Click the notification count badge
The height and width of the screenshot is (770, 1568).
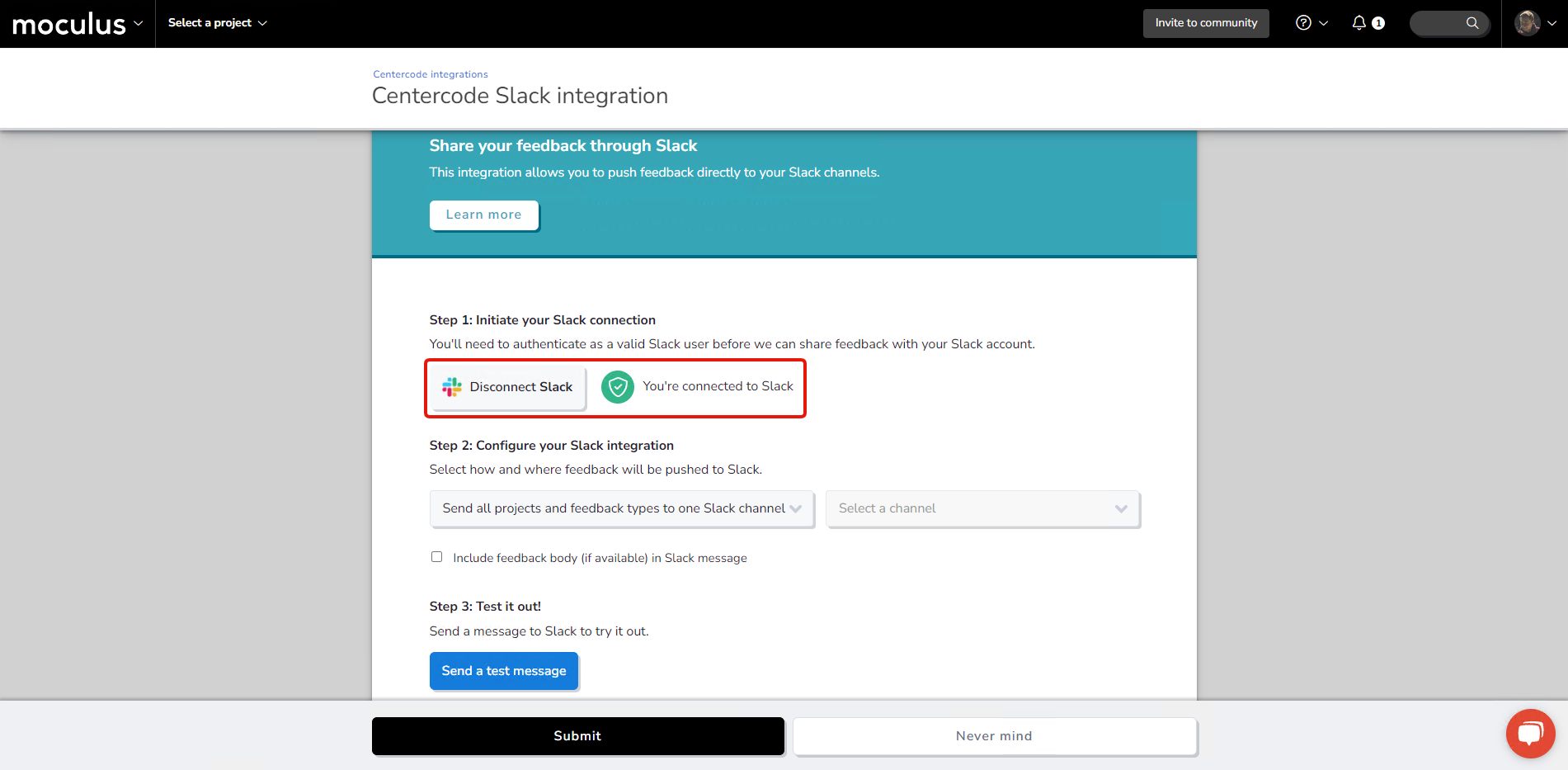coord(1378,23)
